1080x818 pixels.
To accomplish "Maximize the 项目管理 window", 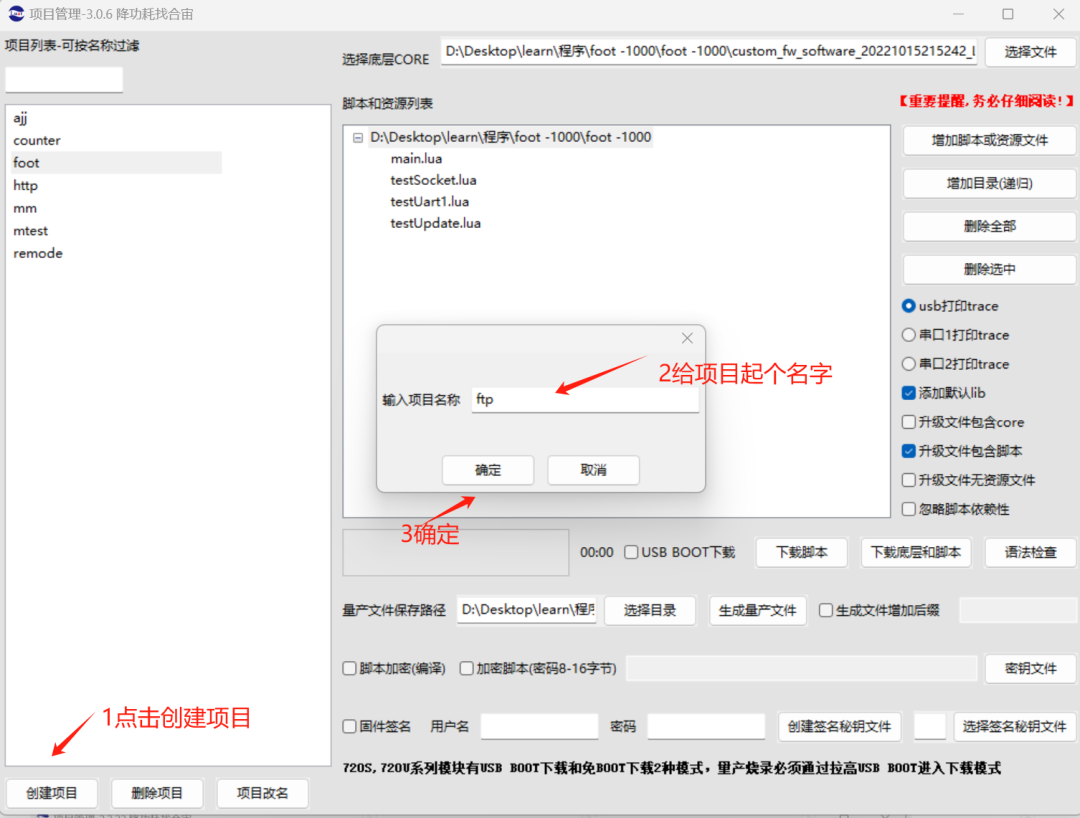I will click(1008, 14).
